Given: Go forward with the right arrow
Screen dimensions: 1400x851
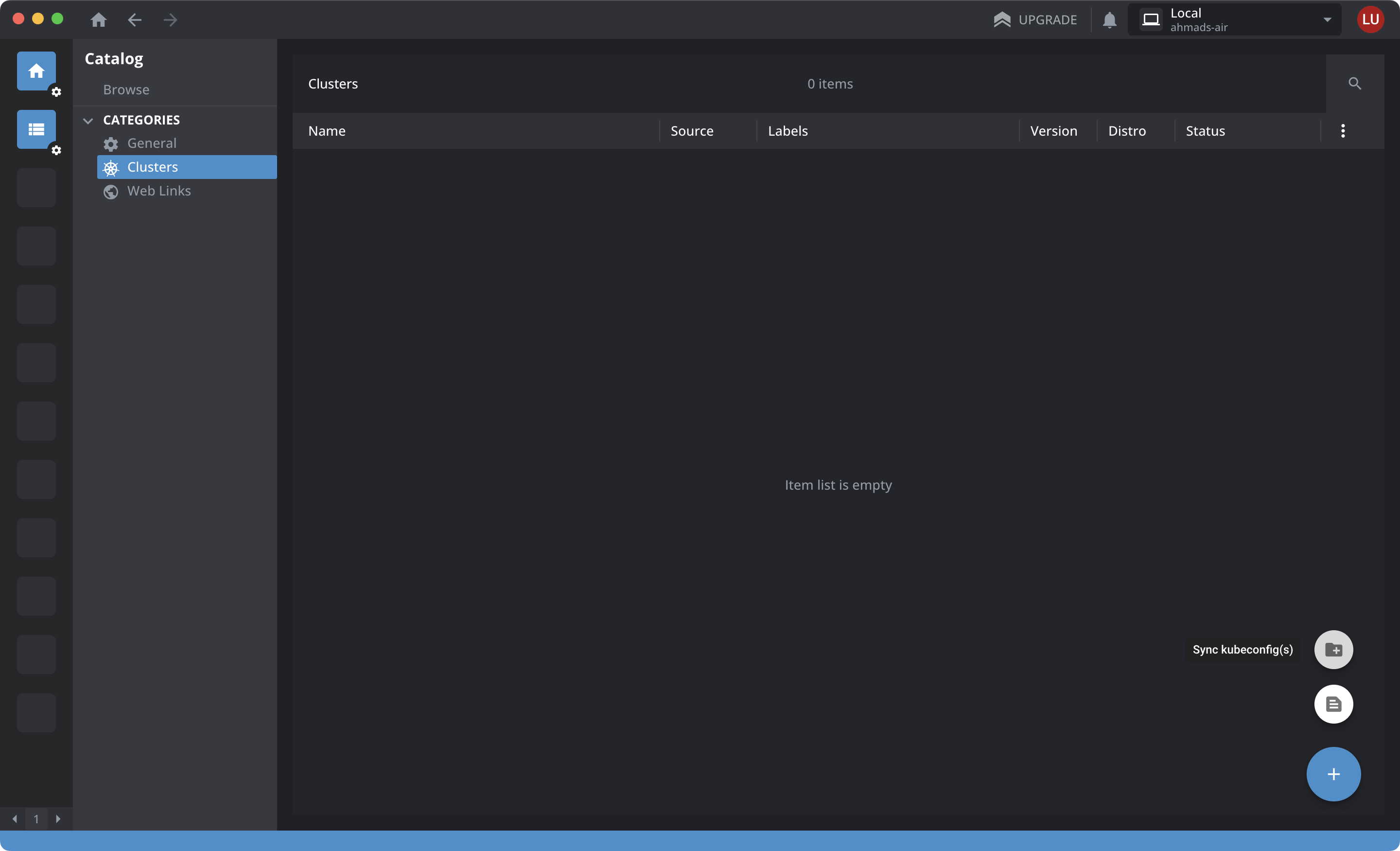Looking at the screenshot, I should point(171,20).
